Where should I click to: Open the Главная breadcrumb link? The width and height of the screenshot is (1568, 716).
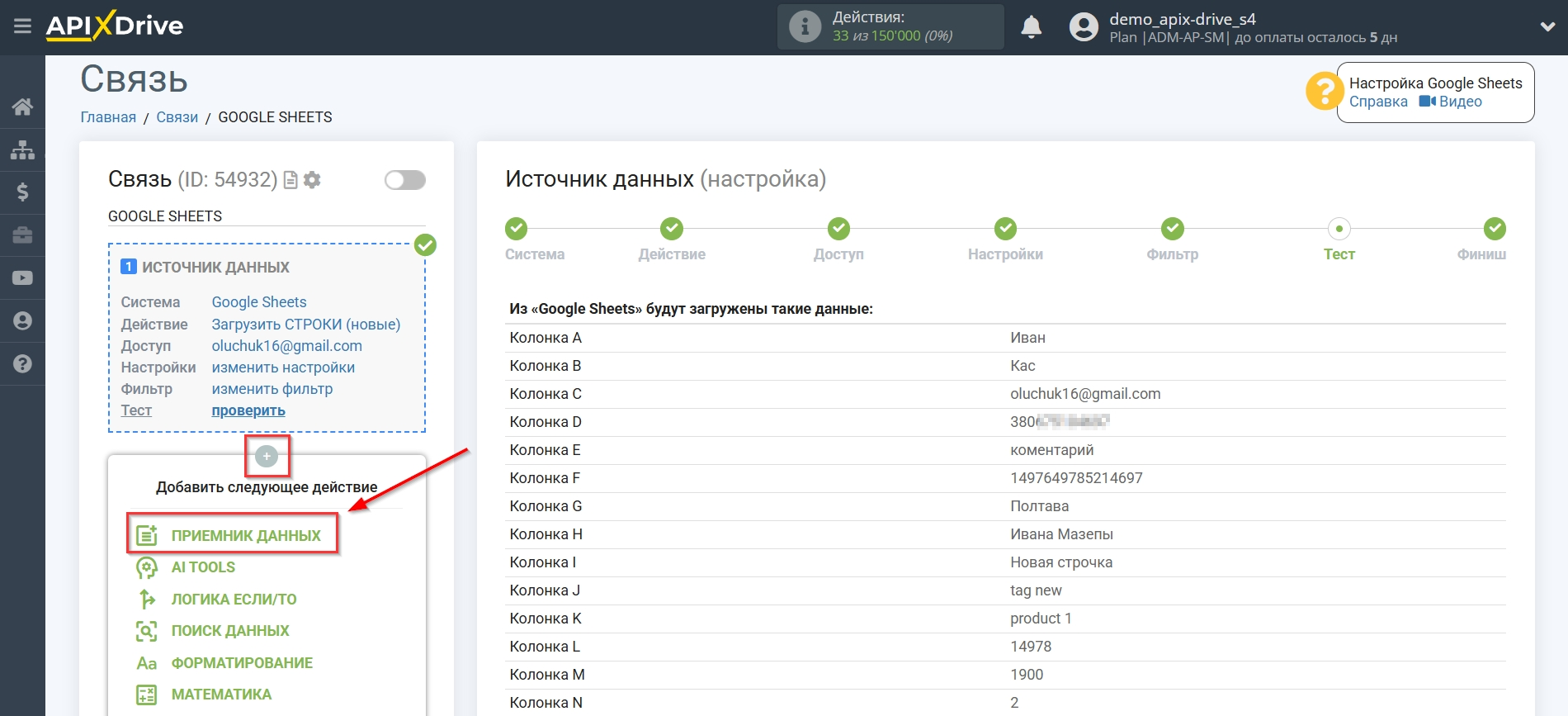pyautogui.click(x=108, y=117)
